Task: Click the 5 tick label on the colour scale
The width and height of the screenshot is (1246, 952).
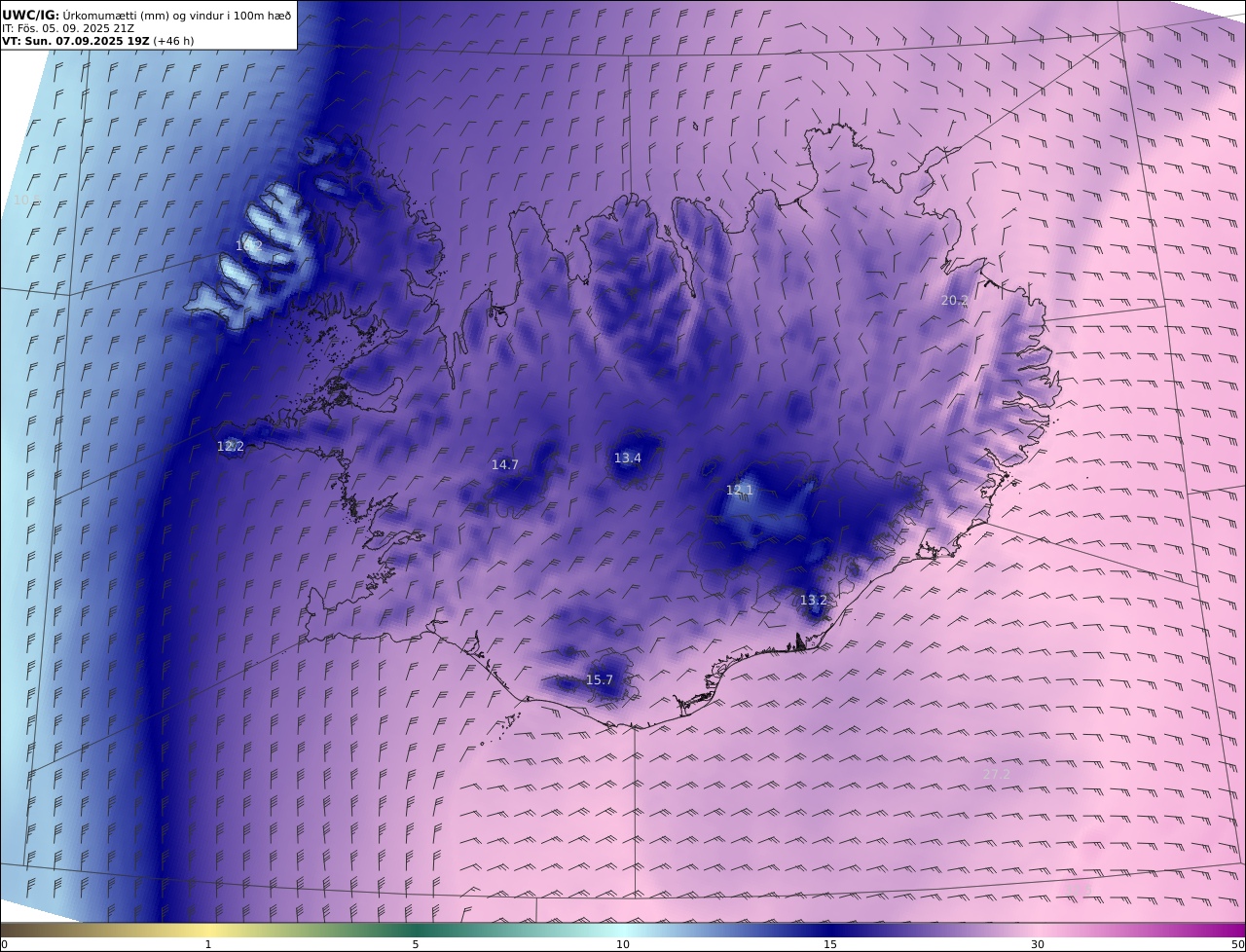Action: pyautogui.click(x=416, y=945)
